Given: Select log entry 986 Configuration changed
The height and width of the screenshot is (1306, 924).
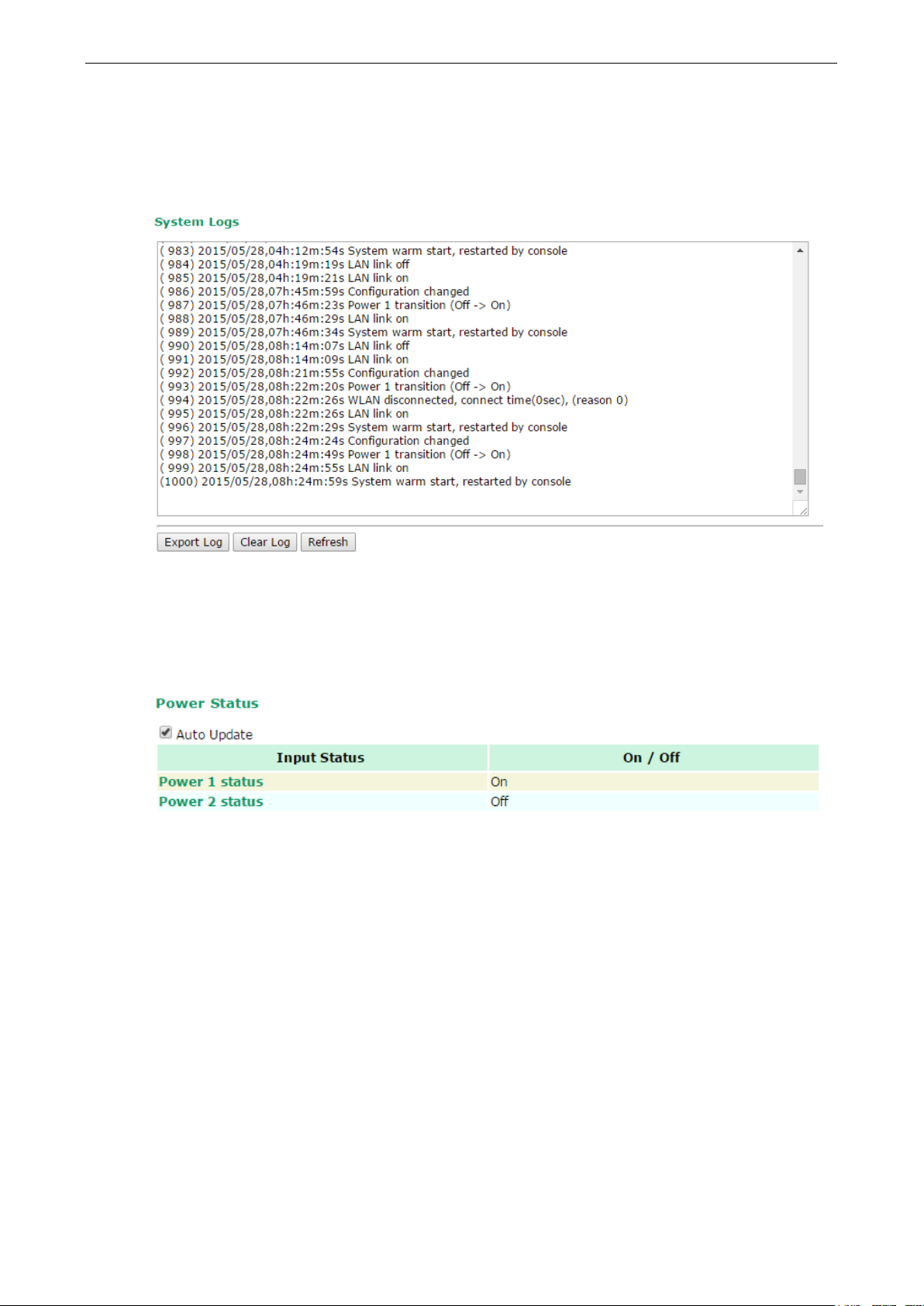Looking at the screenshot, I should 315,291.
